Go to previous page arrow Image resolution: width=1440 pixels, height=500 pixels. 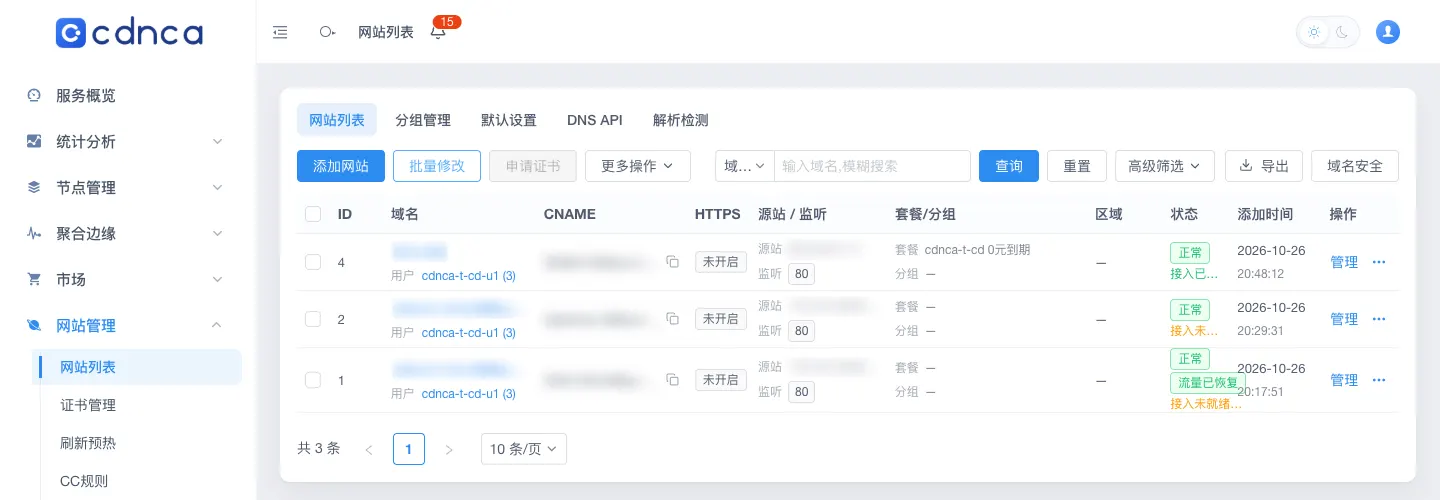point(369,450)
